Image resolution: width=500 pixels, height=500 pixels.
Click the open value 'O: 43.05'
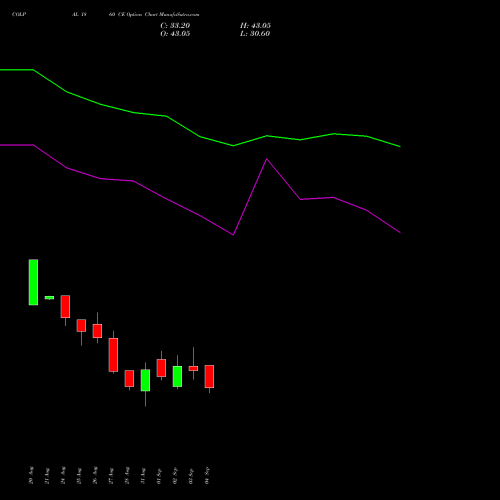175,34
